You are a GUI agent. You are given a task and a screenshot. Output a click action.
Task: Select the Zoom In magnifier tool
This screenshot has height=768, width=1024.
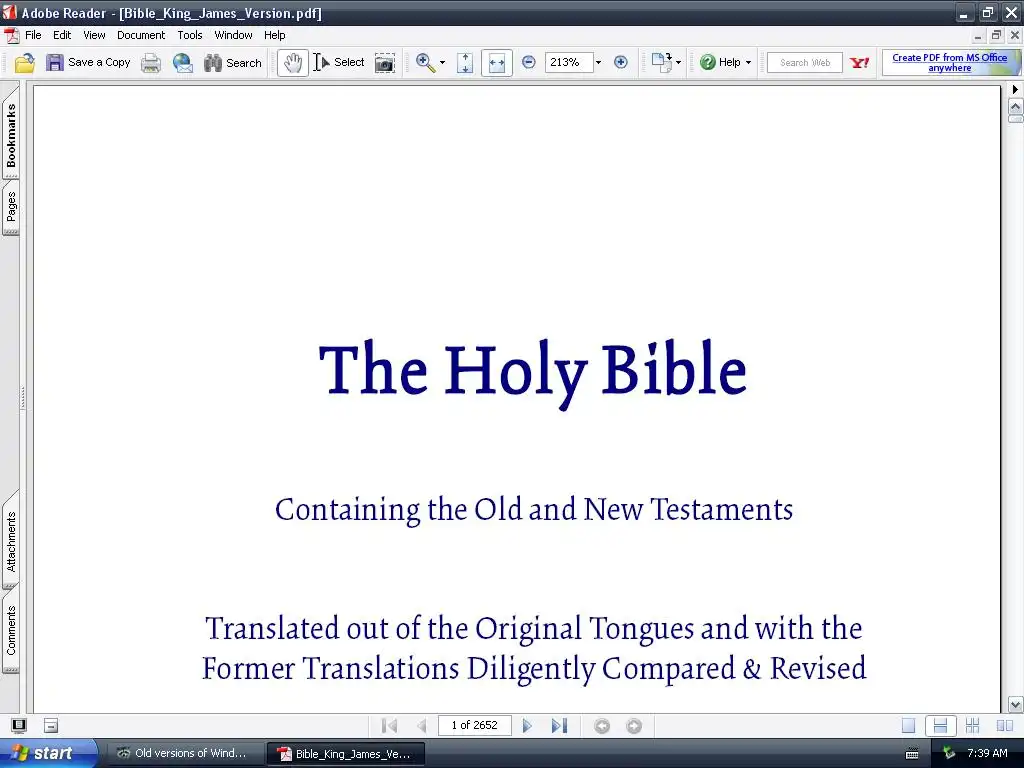[425, 63]
